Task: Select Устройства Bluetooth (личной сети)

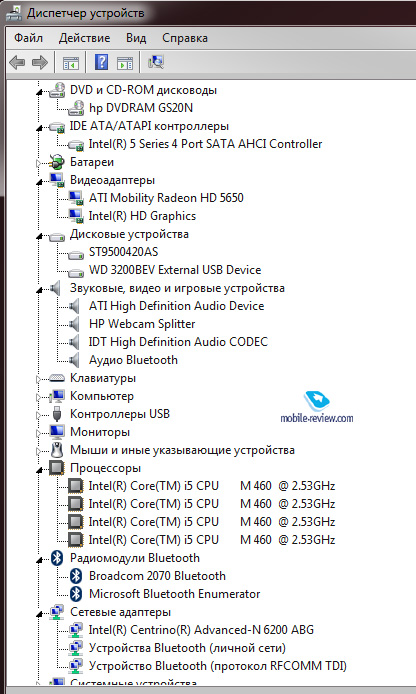Action: (187, 648)
